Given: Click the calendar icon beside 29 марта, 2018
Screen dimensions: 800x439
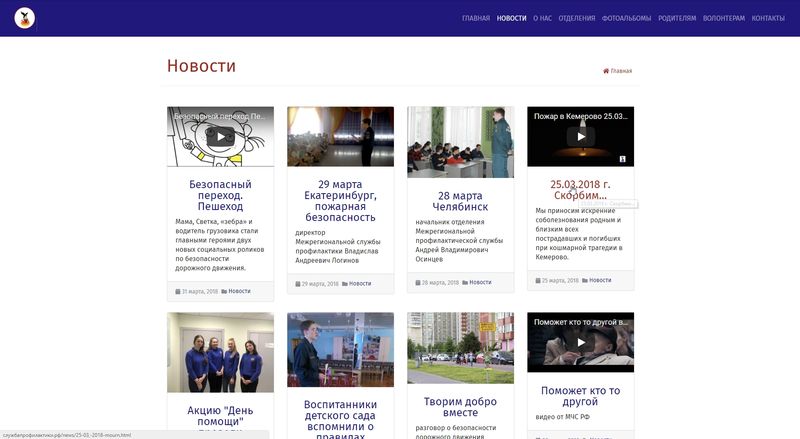Looking at the screenshot, I should (297, 284).
